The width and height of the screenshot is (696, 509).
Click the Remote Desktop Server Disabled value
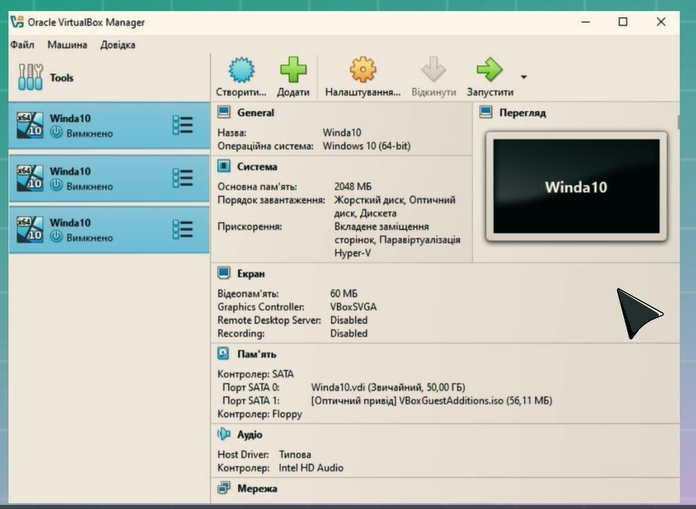coord(349,320)
